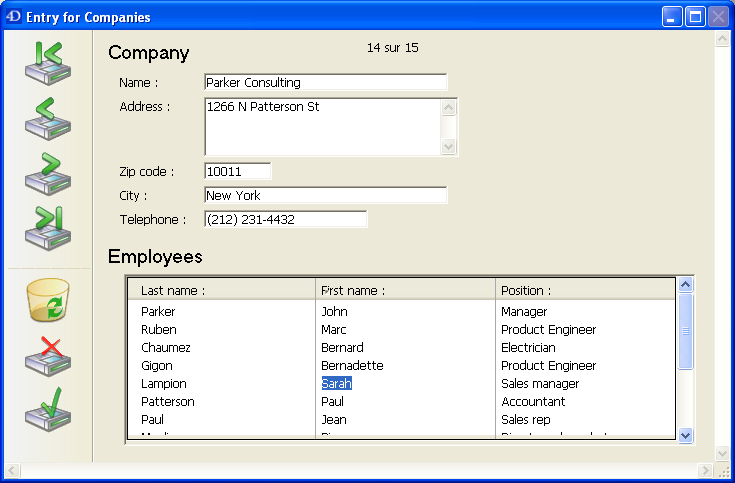Viewport: 735px width, 483px height.
Task: Click the 4D icon in title bar
Action: click(14, 16)
